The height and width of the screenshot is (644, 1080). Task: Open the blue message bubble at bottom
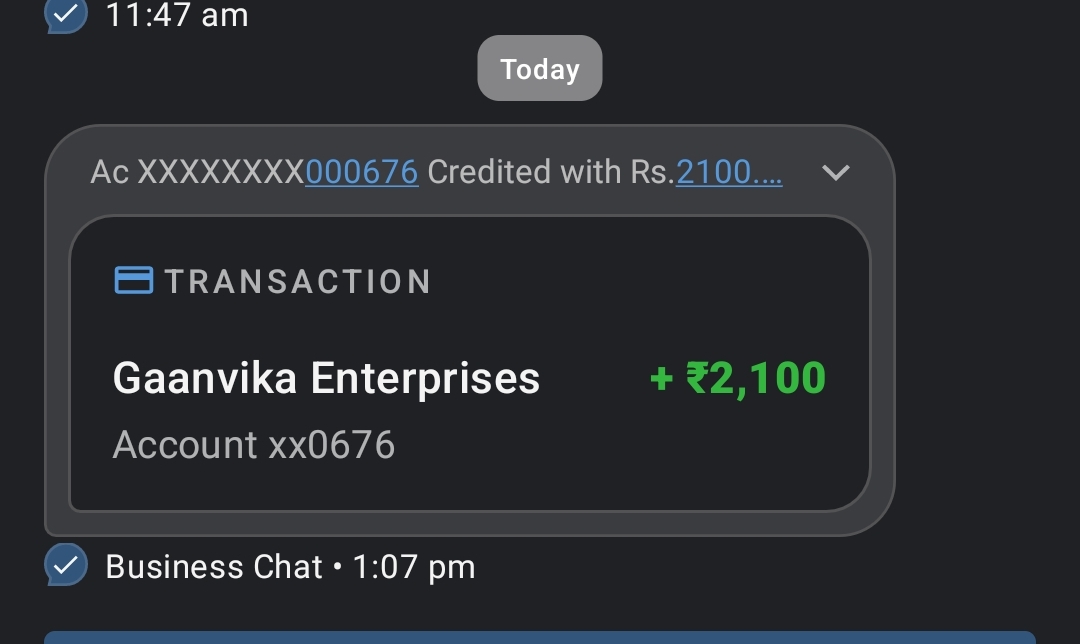(540, 637)
